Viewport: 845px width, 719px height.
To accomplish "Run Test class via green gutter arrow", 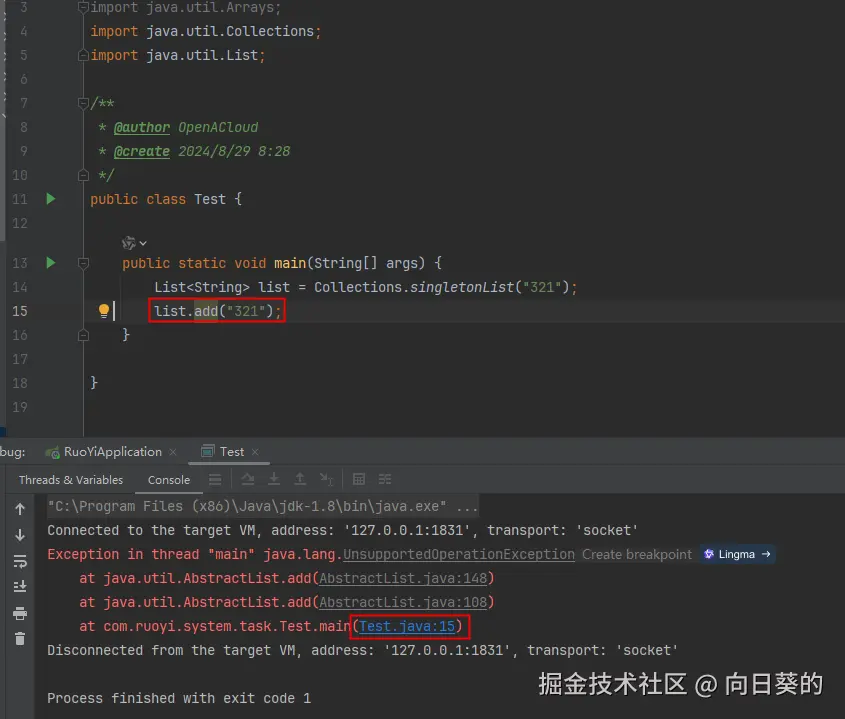I will coord(50,199).
